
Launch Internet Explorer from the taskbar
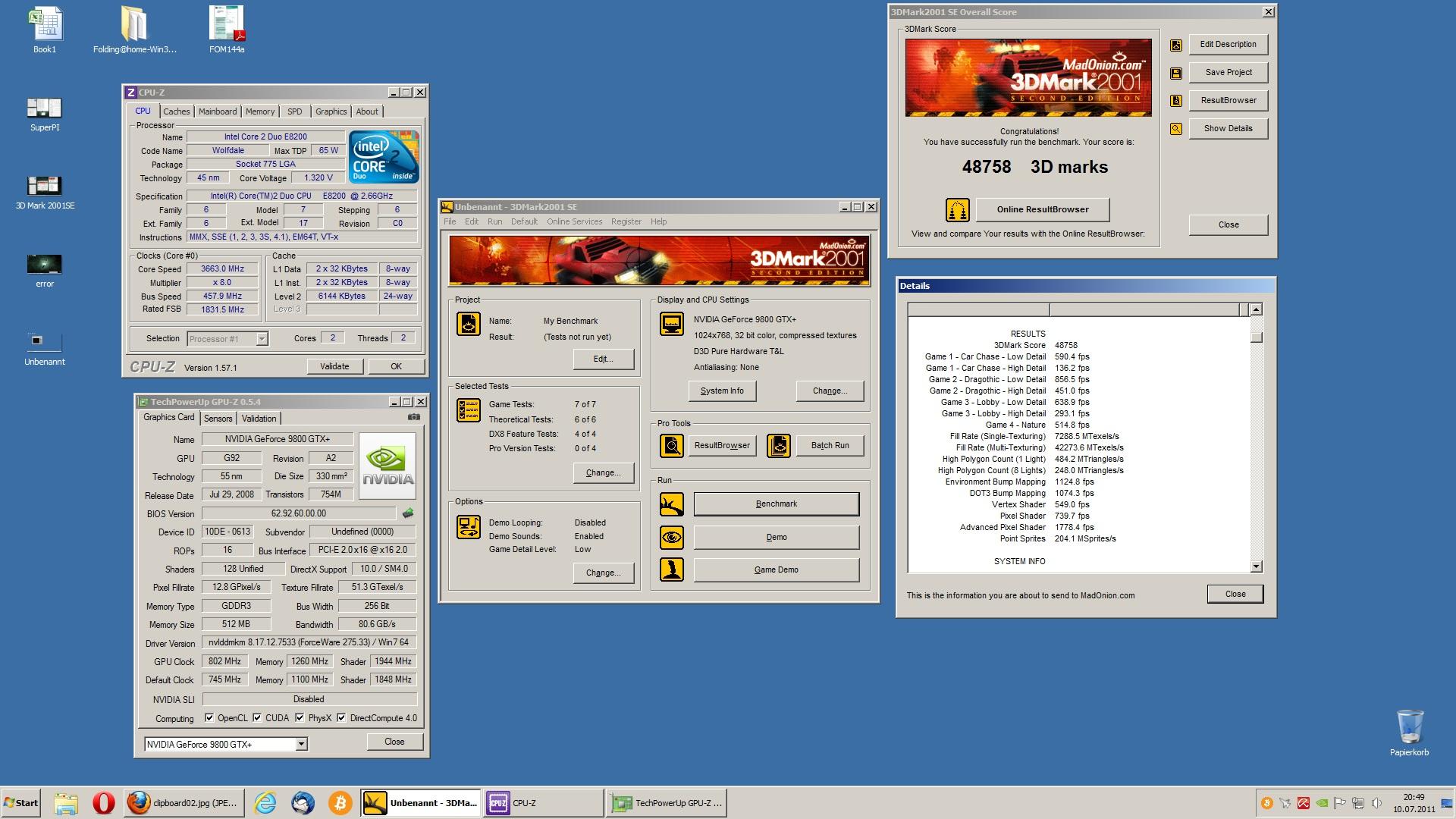coord(265,802)
